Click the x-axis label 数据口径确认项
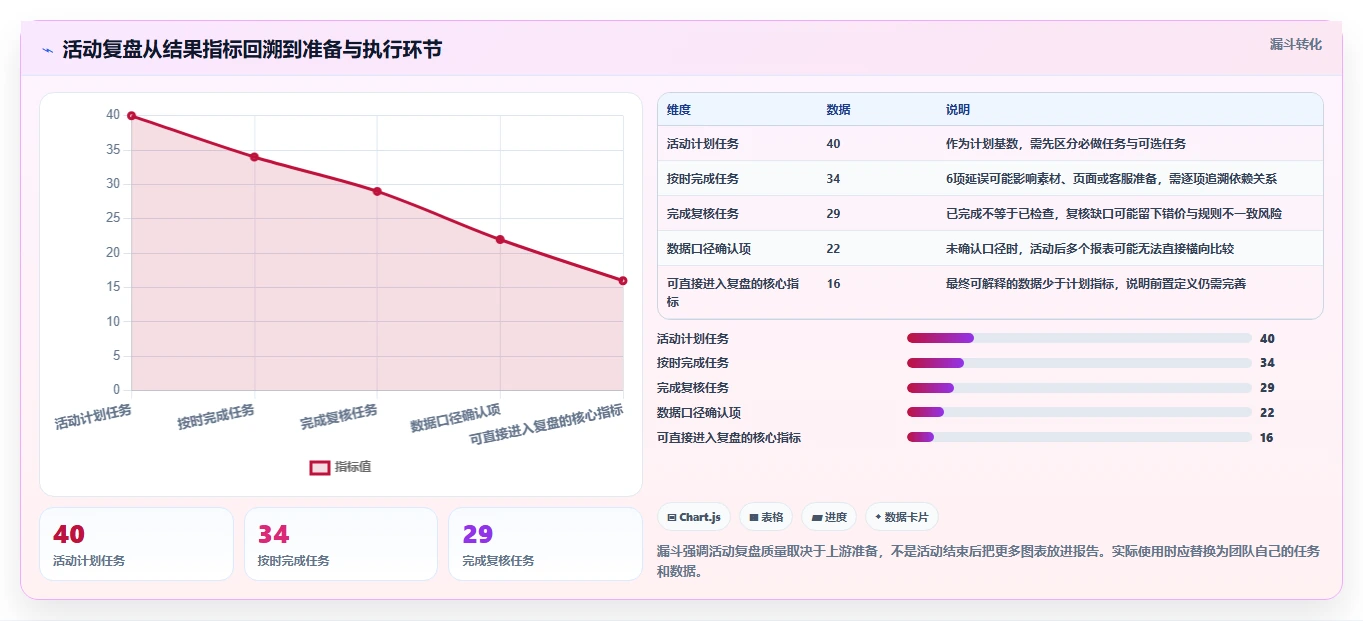 pos(456,418)
